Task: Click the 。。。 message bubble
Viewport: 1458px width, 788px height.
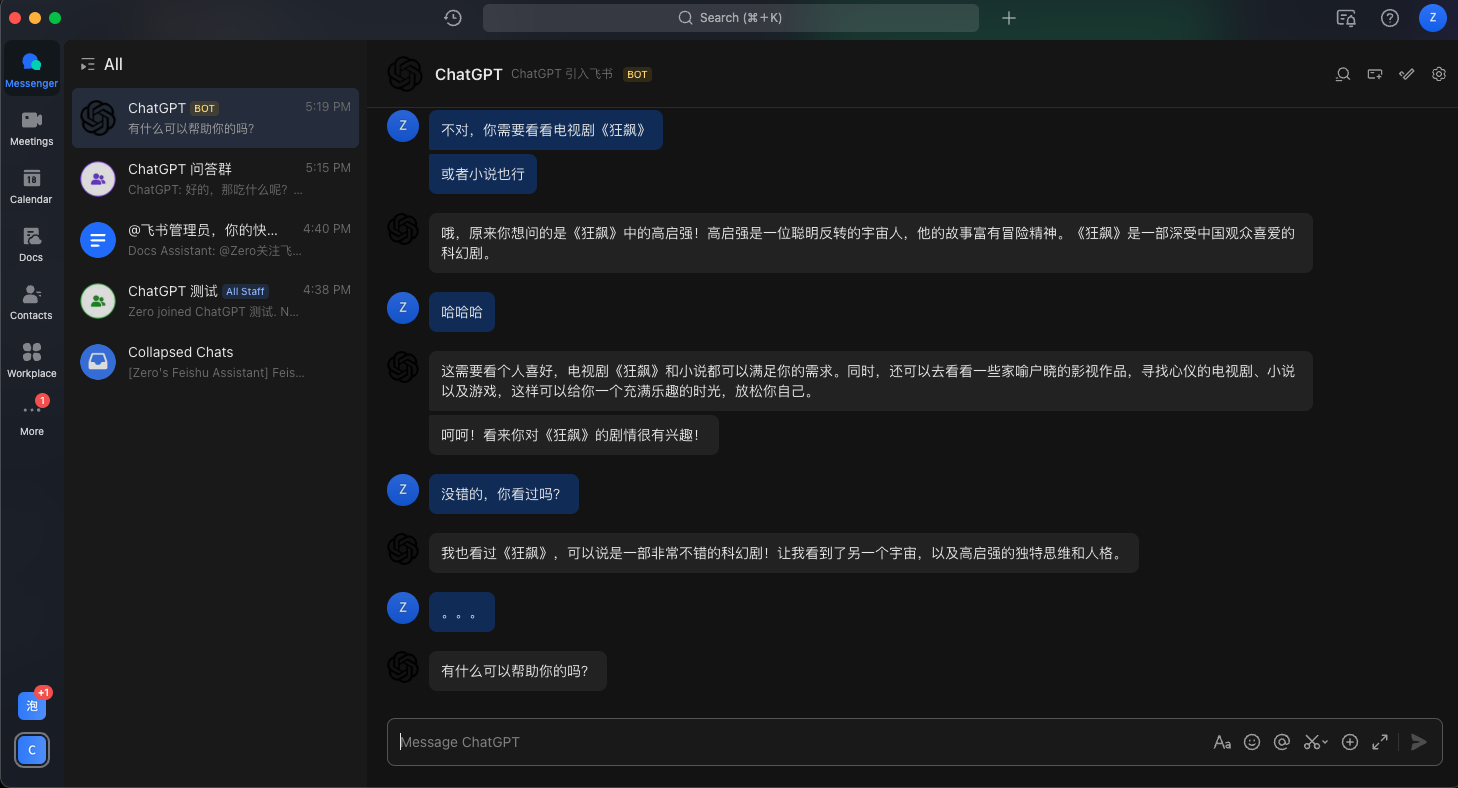Action: [x=462, y=612]
